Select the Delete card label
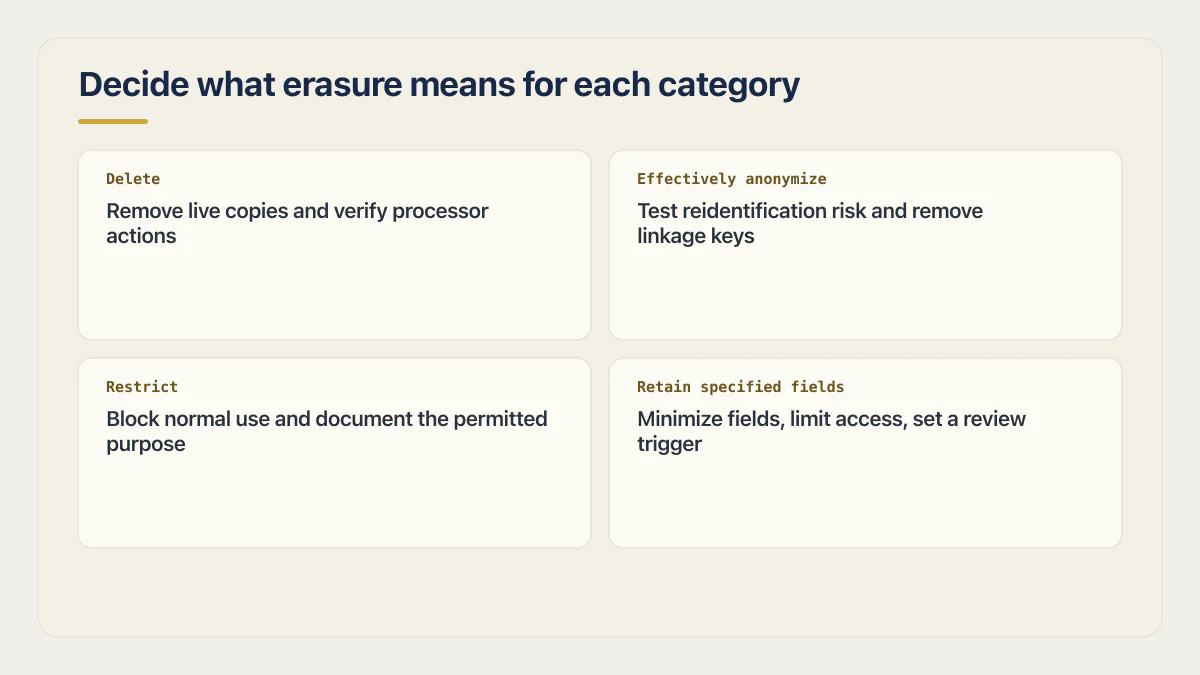 [133, 179]
